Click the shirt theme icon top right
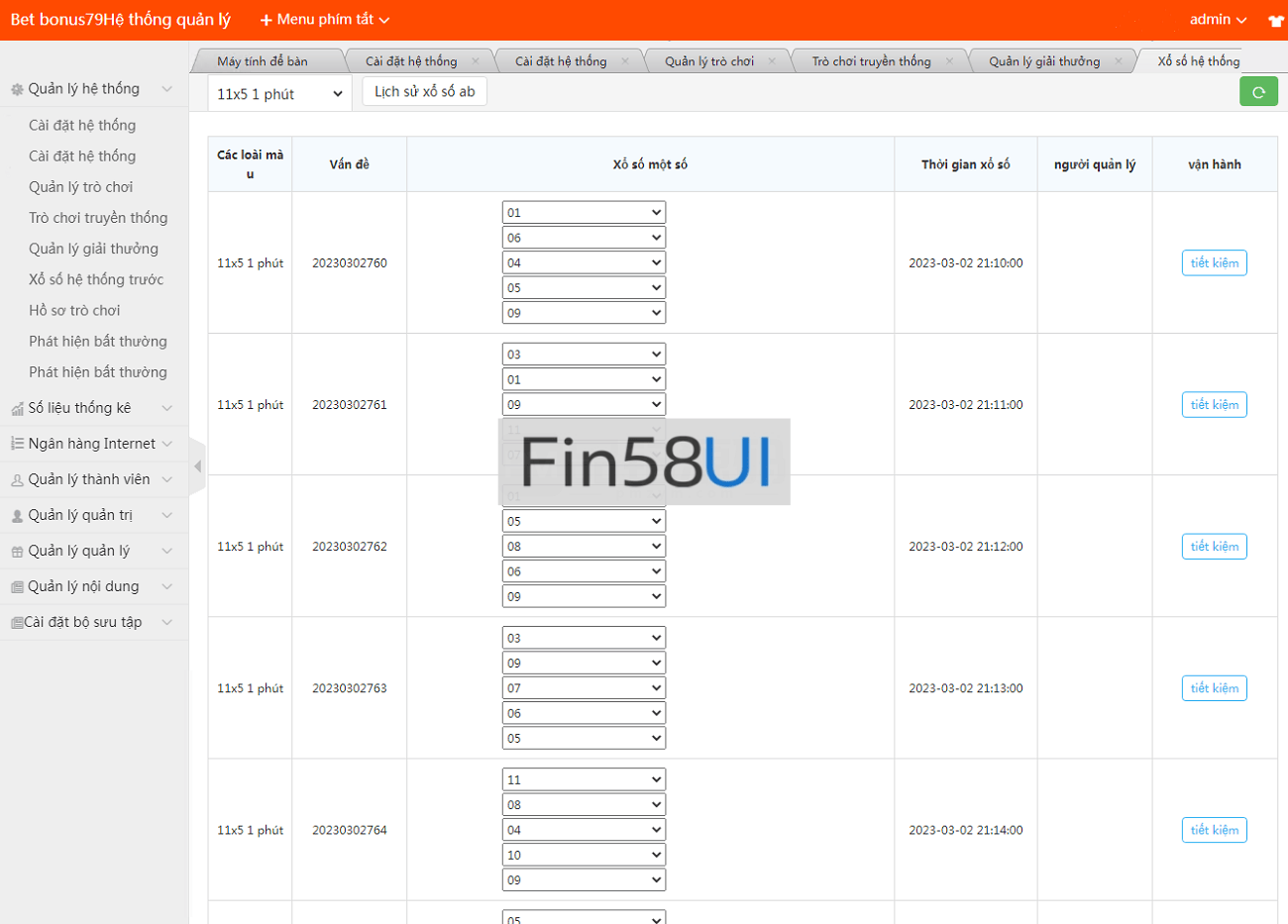The image size is (1288, 924). [x=1275, y=21]
